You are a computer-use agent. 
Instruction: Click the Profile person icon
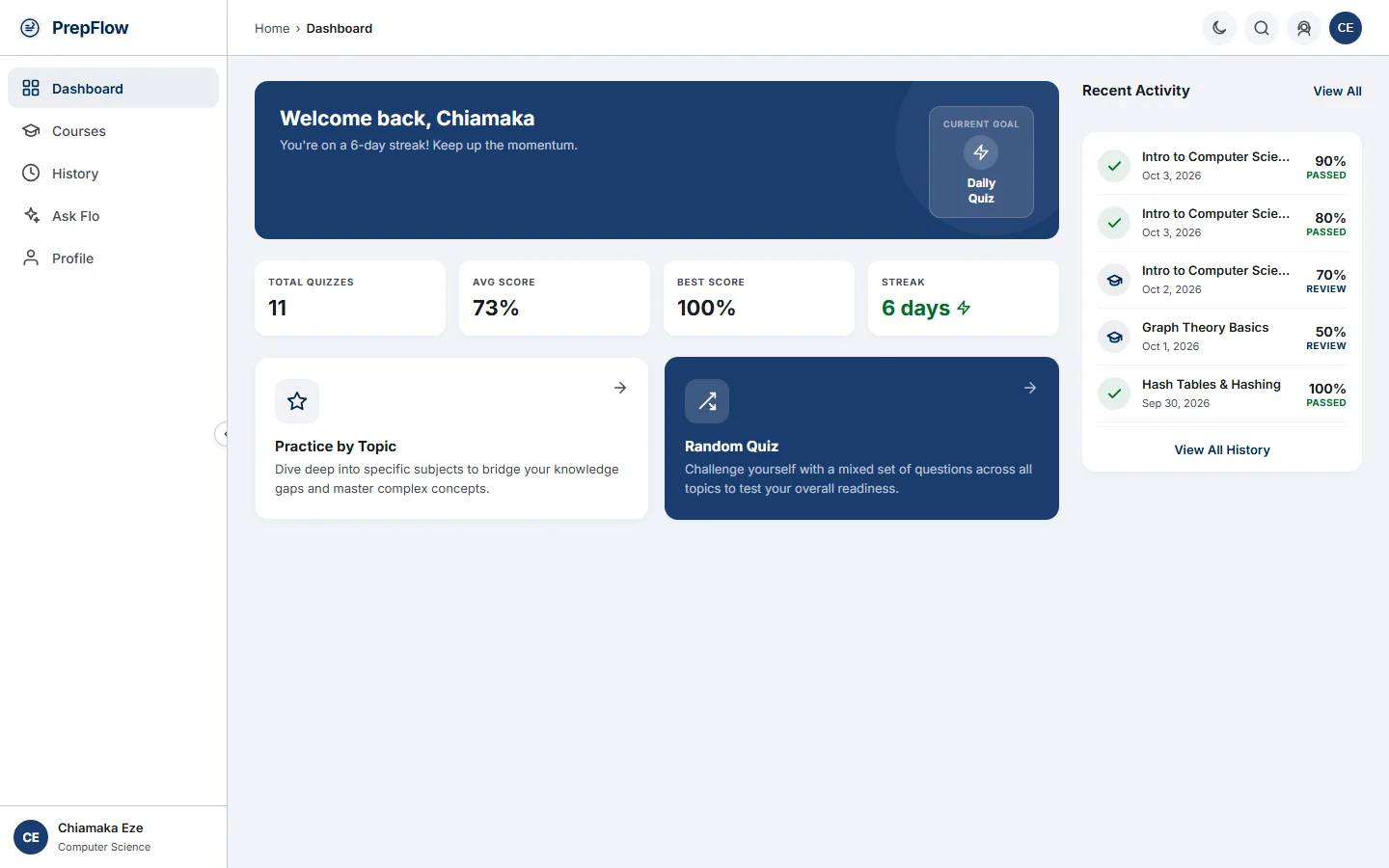point(31,258)
